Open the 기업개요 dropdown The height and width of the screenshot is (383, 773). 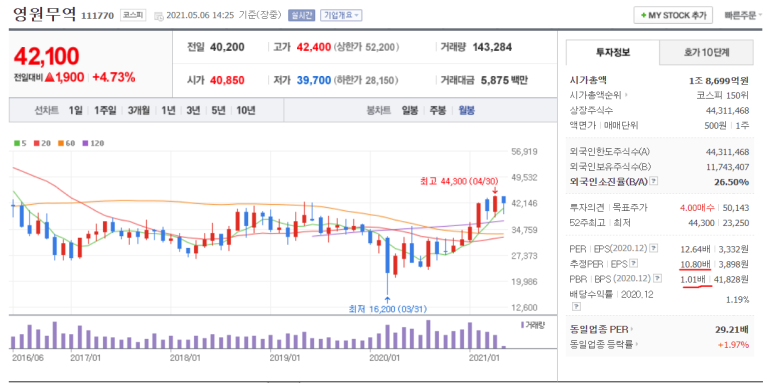coord(341,15)
